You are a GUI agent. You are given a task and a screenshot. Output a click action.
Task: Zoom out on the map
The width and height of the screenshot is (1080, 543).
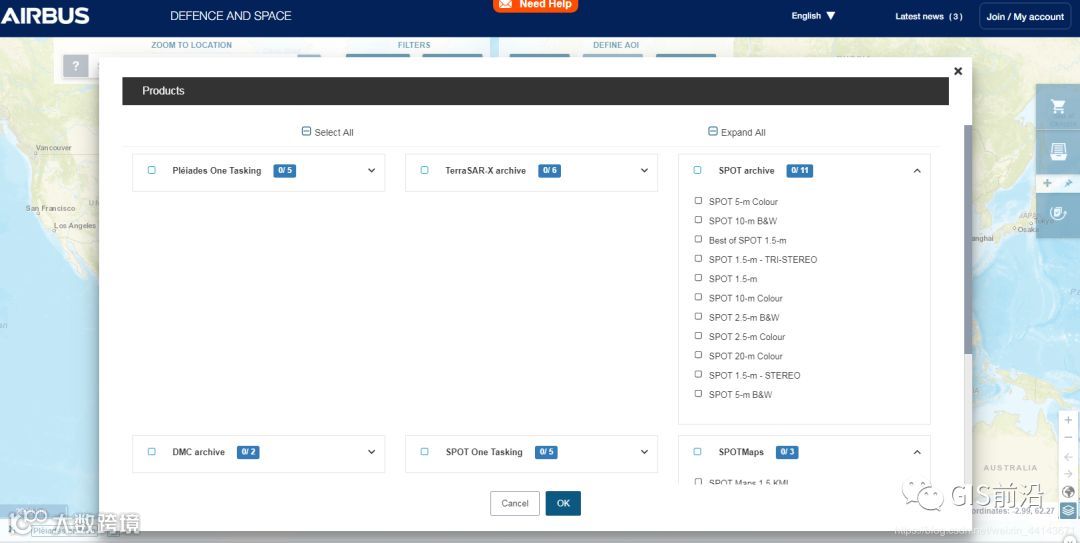coord(1068,438)
